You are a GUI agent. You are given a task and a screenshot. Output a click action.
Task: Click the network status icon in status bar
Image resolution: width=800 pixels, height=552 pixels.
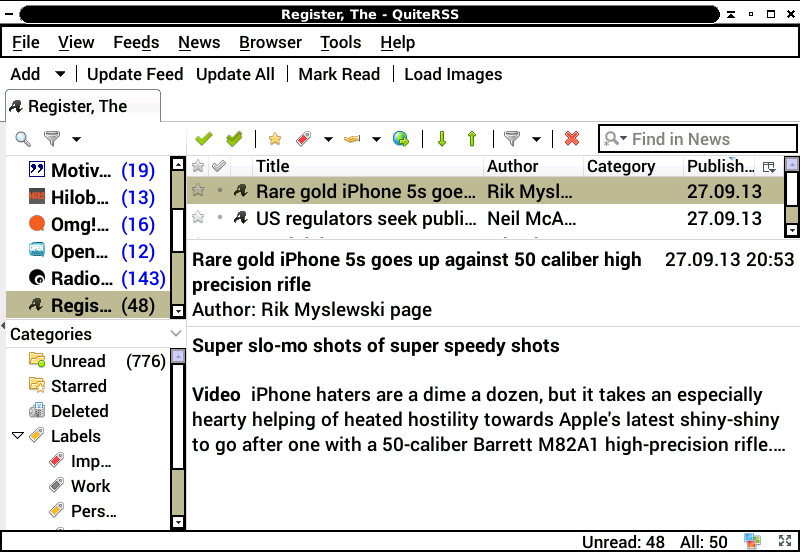tap(752, 541)
